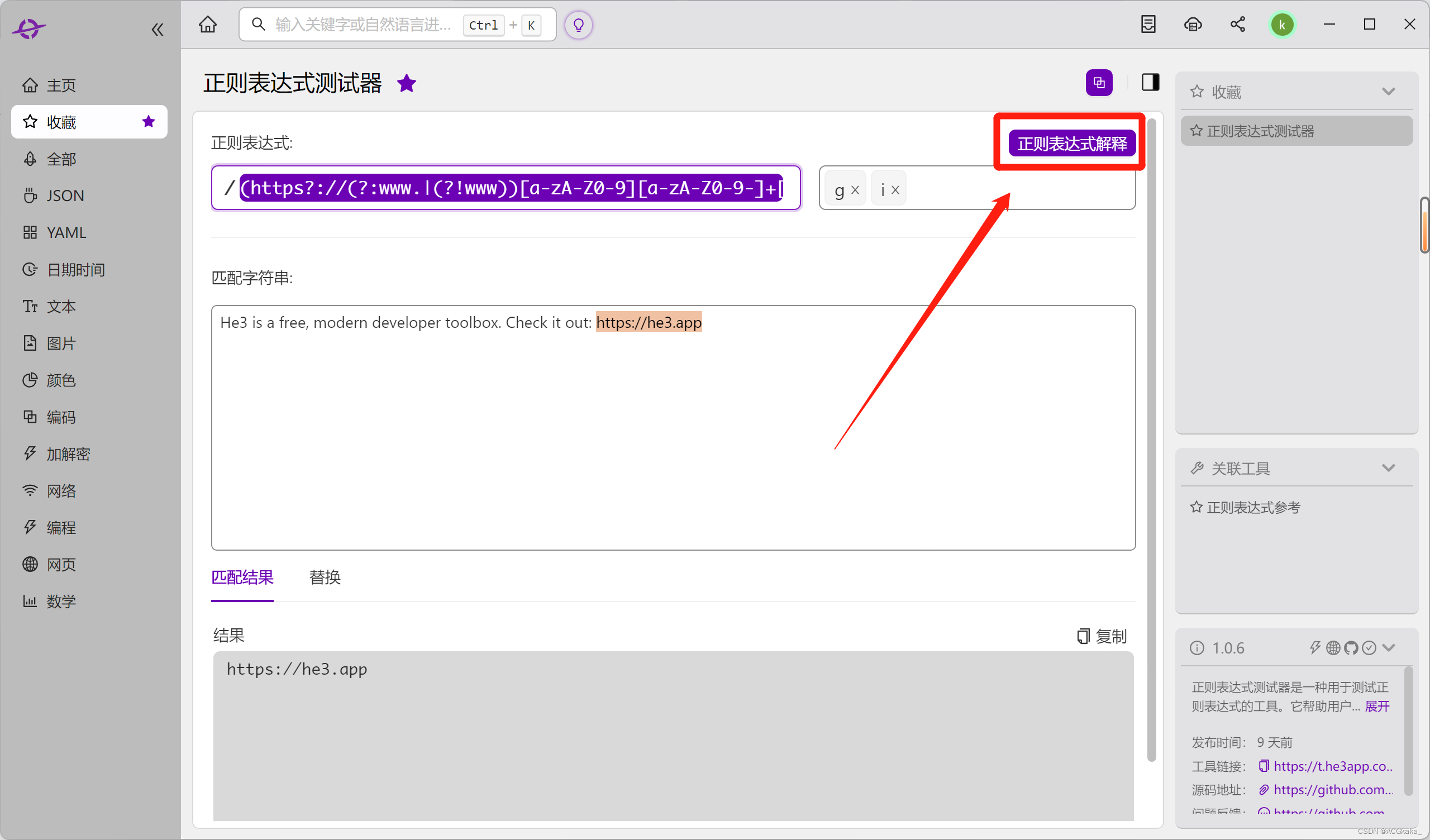Open the share icon in top bar

tap(1237, 25)
